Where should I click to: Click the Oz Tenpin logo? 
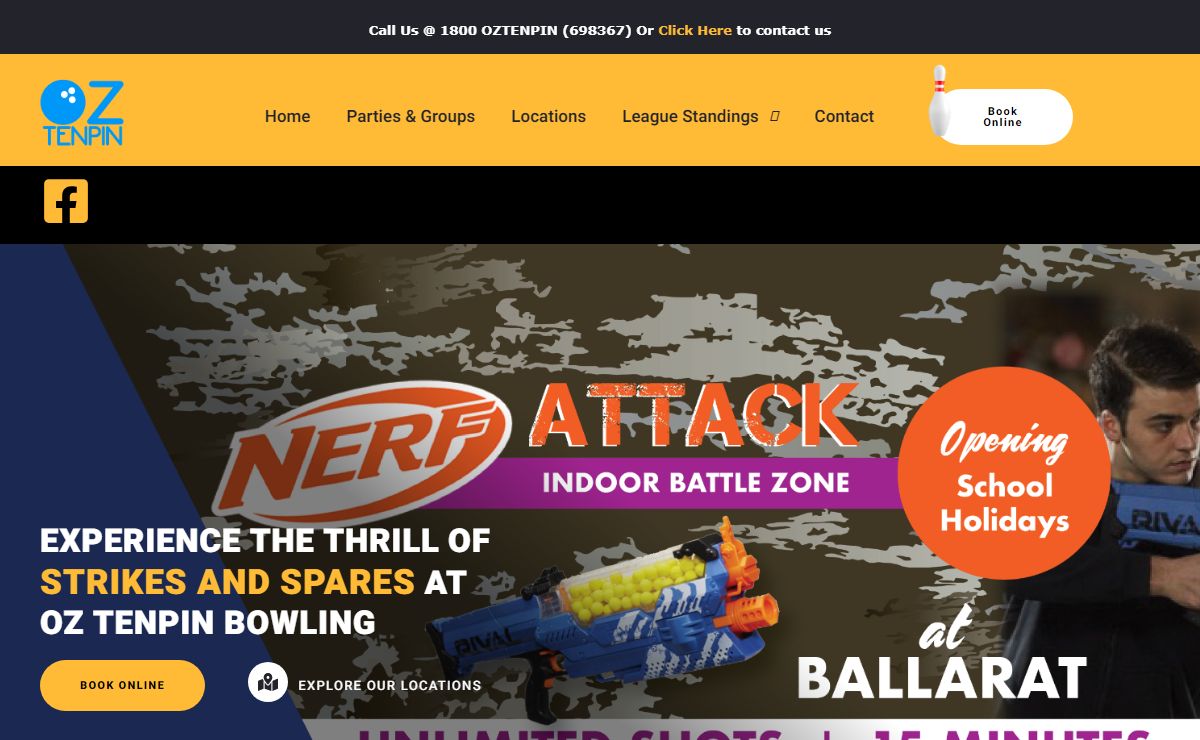click(82, 113)
